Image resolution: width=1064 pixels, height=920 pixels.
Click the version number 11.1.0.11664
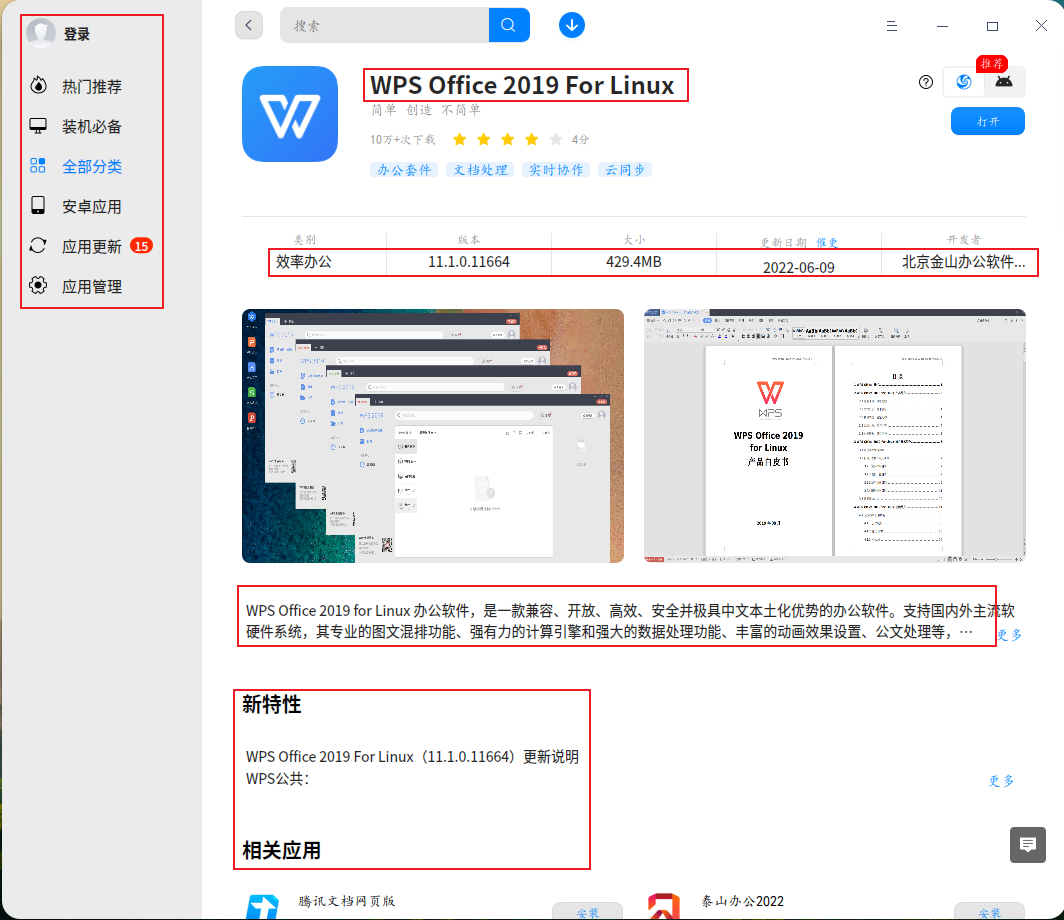coord(469,262)
